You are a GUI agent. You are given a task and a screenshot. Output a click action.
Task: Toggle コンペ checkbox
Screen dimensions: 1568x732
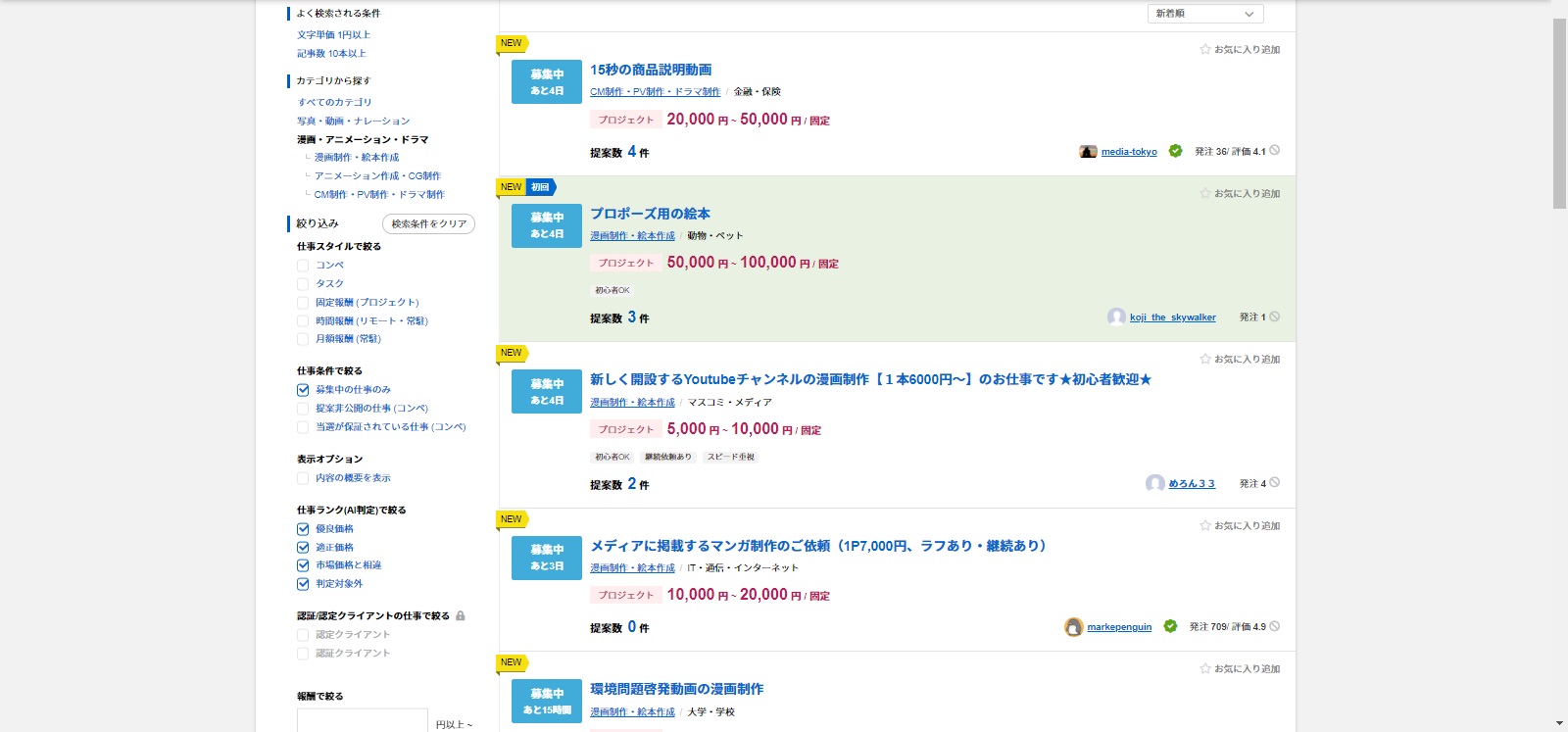[303, 266]
